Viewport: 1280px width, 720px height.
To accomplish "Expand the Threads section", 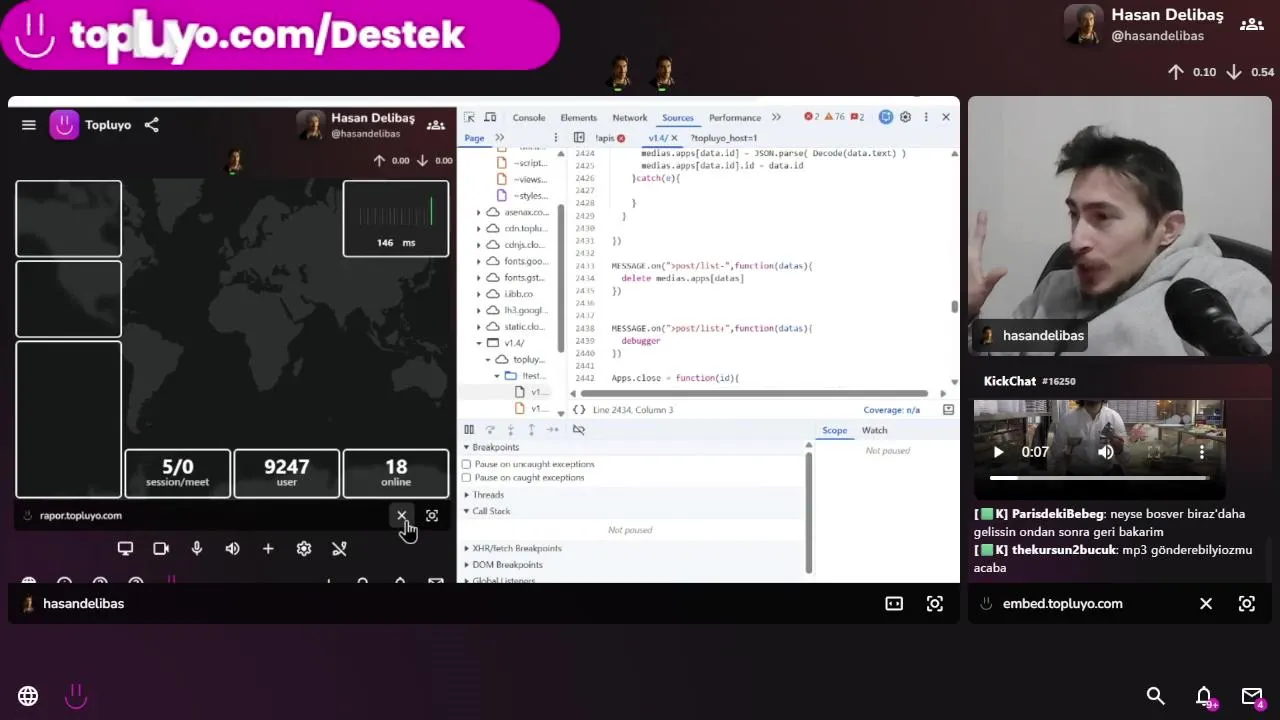I will click(x=466, y=495).
